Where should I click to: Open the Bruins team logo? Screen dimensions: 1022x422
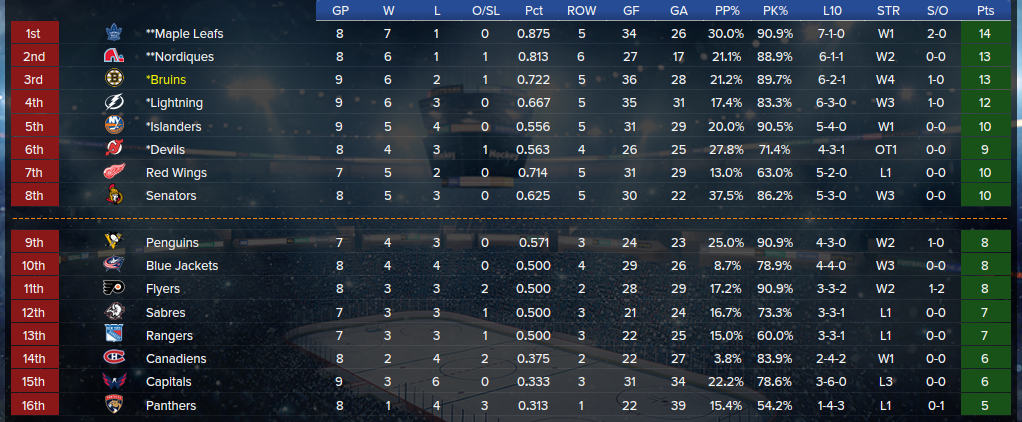114,80
